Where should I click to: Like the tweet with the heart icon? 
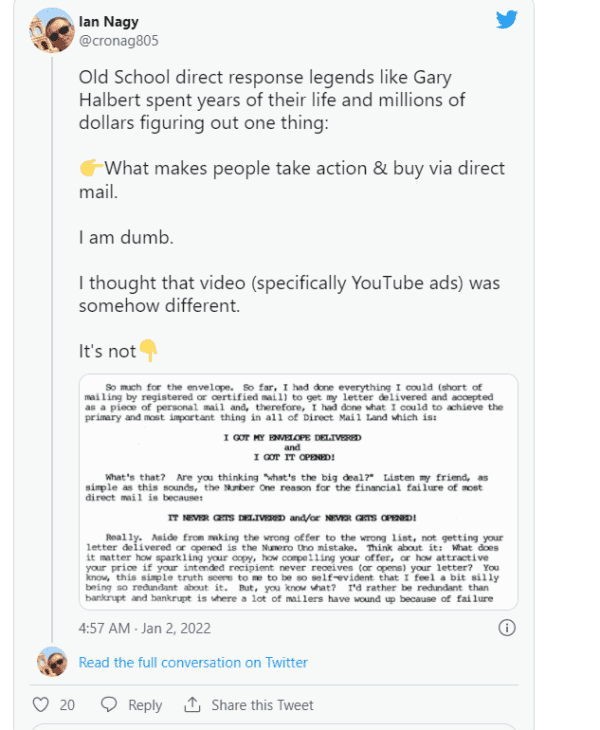click(41, 705)
